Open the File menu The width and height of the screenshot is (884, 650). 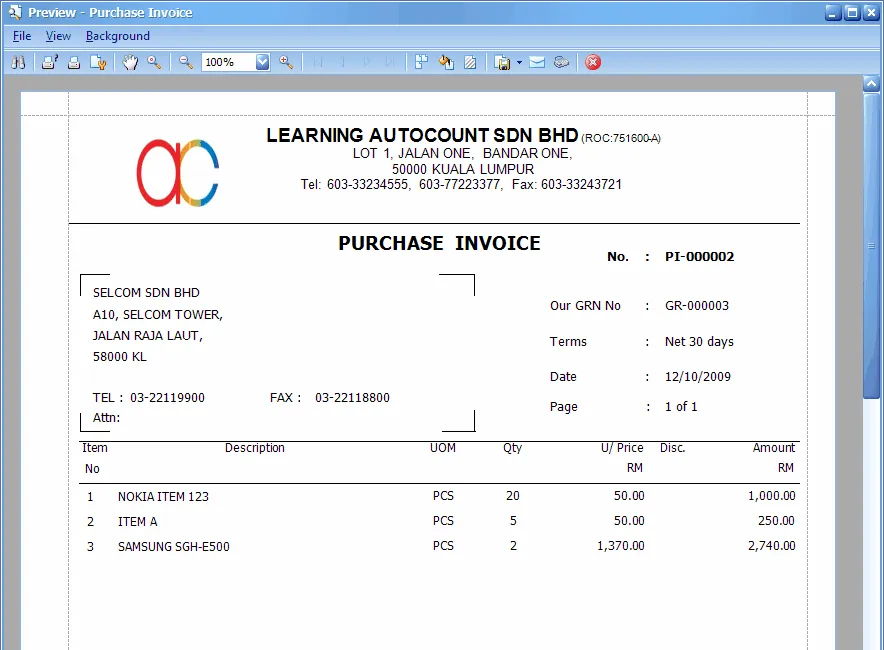pyautogui.click(x=22, y=36)
